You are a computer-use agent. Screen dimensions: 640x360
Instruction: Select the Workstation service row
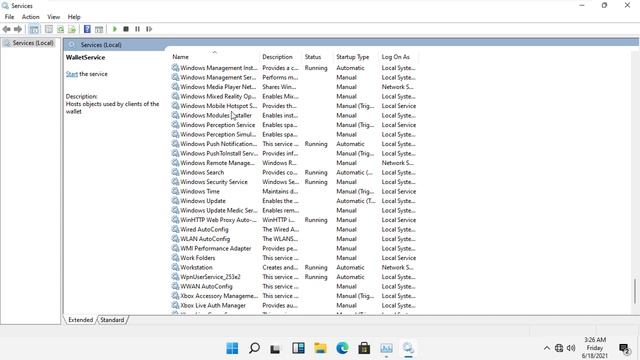tap(294, 267)
